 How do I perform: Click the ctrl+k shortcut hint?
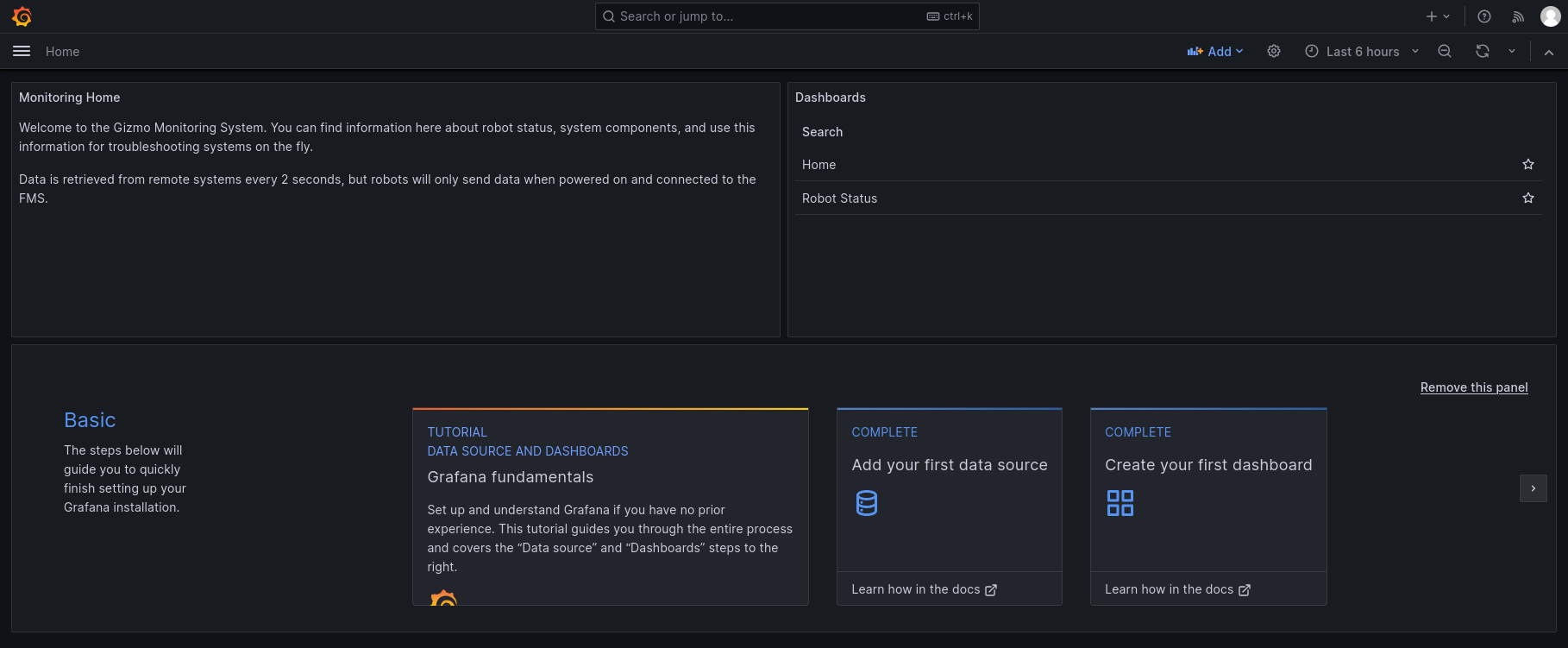(x=950, y=16)
